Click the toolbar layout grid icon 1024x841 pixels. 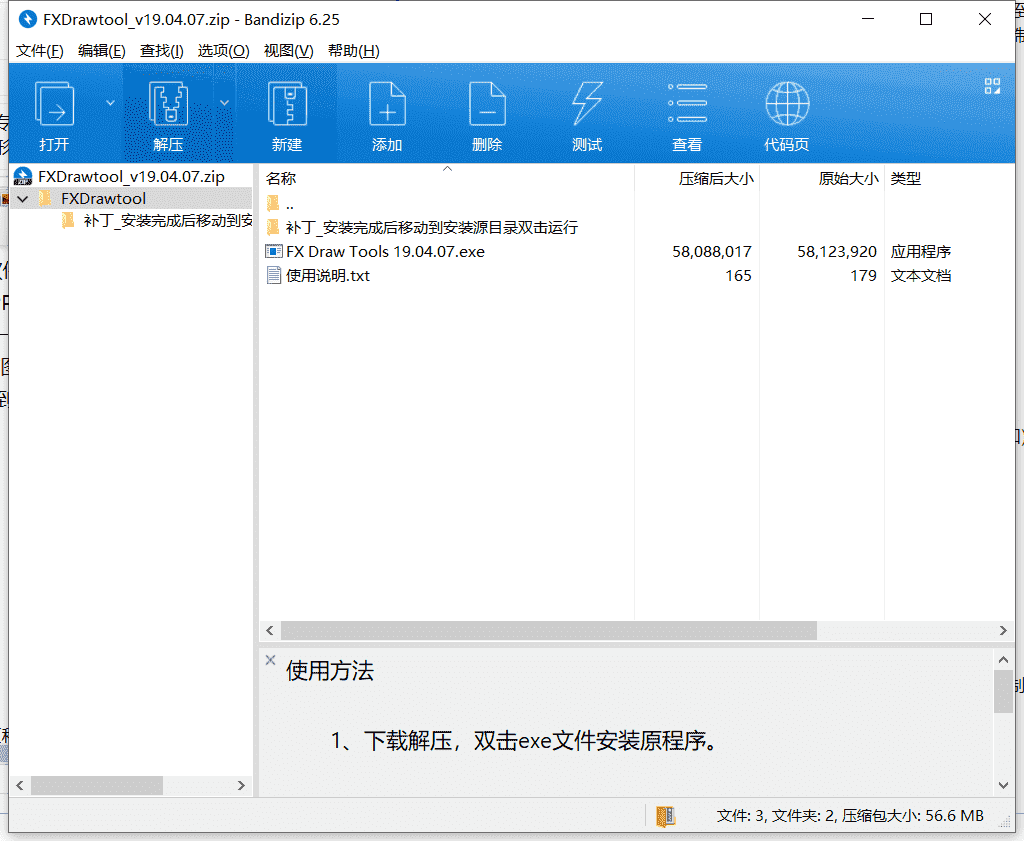[992, 86]
